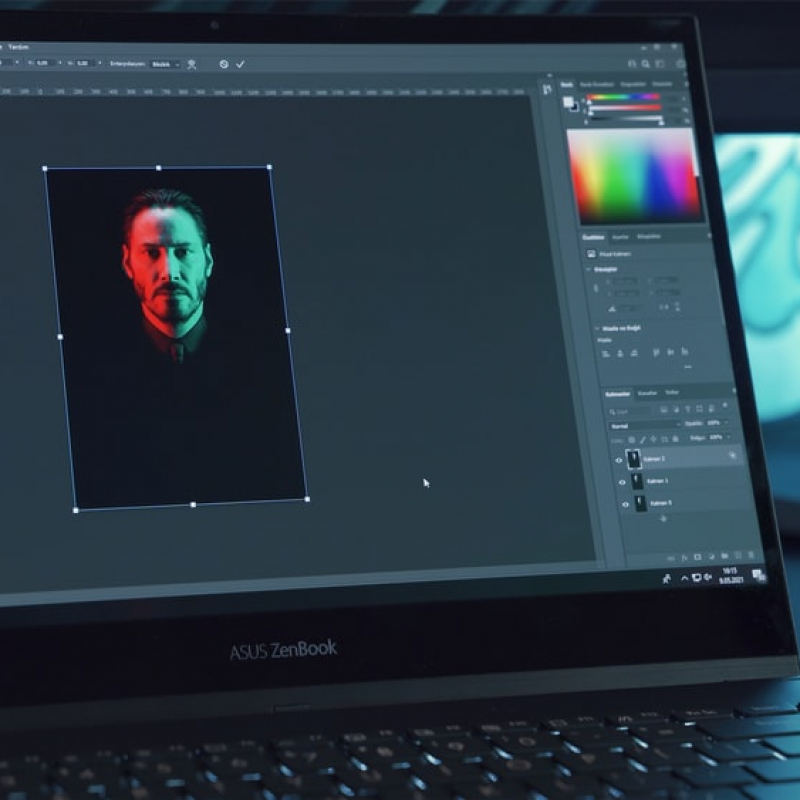Hide the bottom layer in the Layers panel
The image size is (800, 800).
pyautogui.click(x=626, y=504)
